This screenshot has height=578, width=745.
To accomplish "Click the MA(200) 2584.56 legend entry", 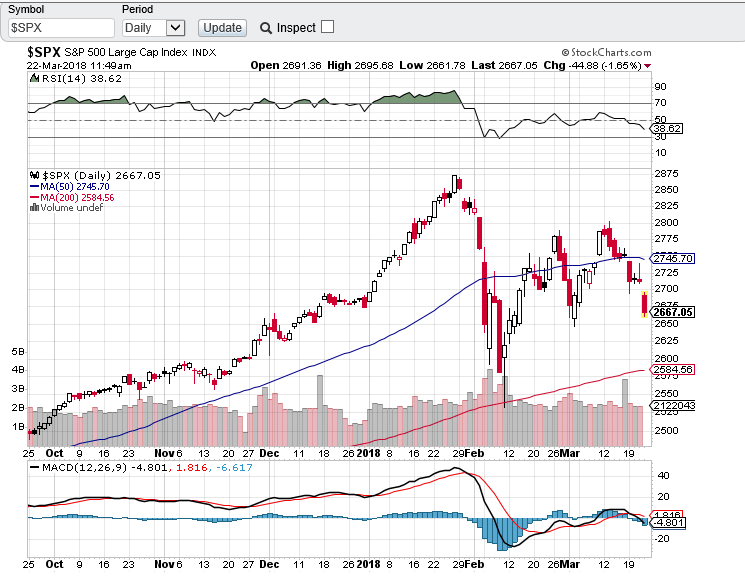I will [72, 198].
